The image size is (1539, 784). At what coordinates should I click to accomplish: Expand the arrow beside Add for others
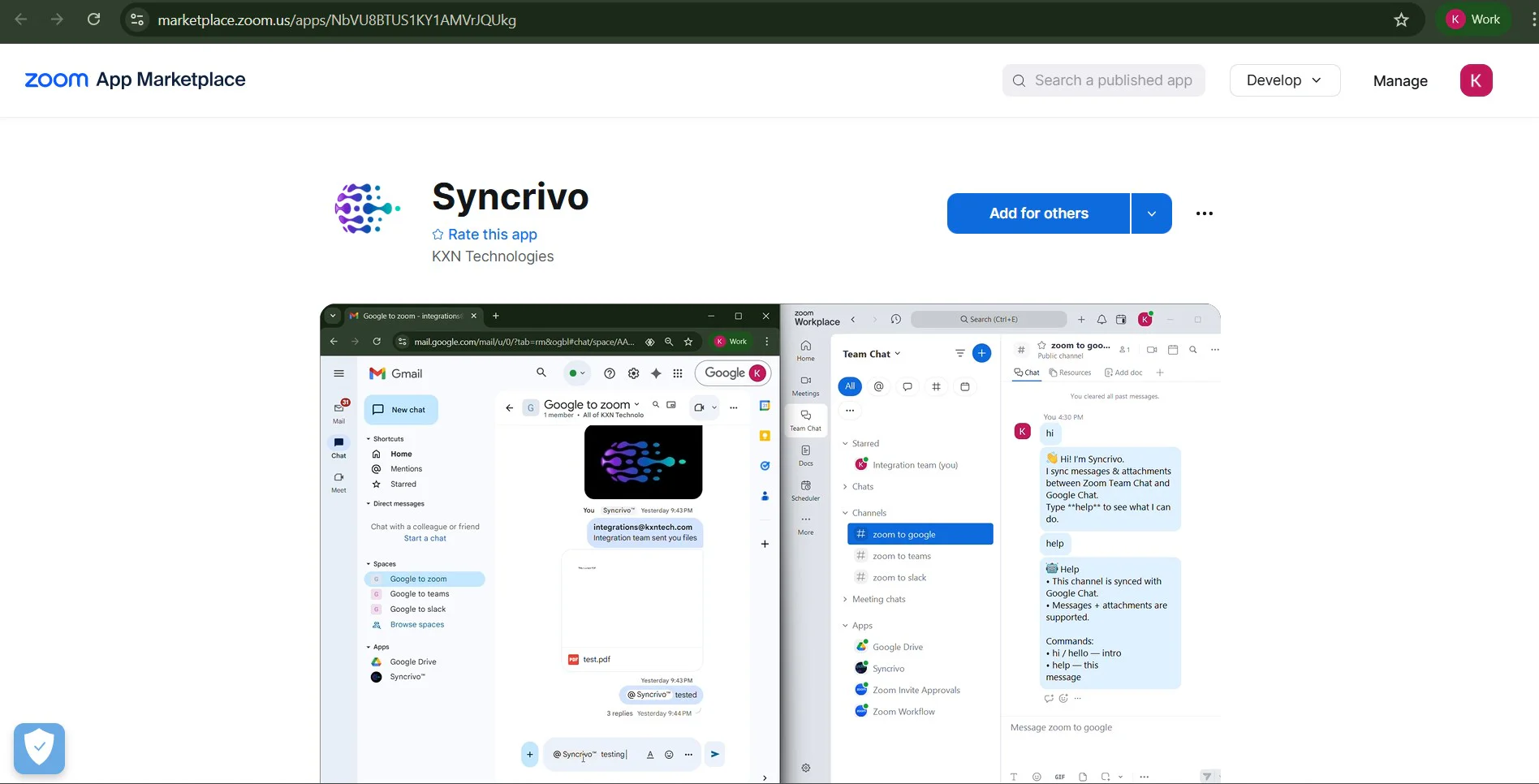point(1152,213)
